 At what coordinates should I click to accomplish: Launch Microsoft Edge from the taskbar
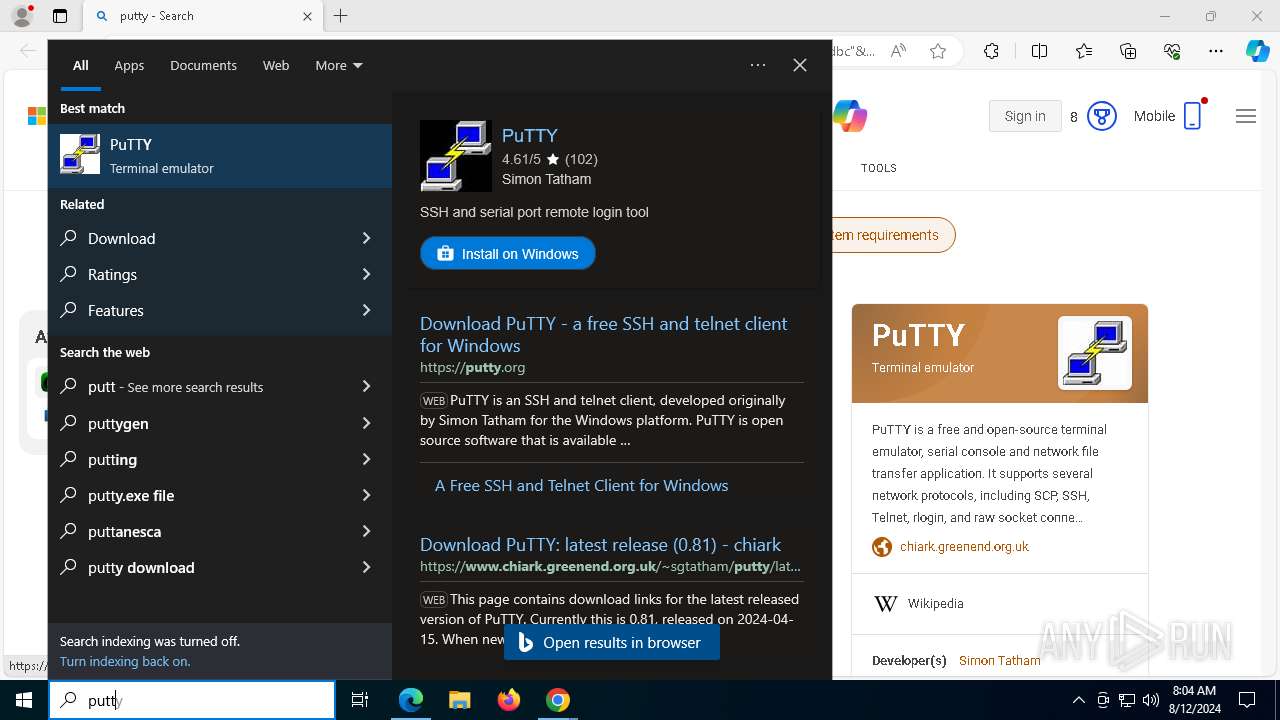coord(411,700)
